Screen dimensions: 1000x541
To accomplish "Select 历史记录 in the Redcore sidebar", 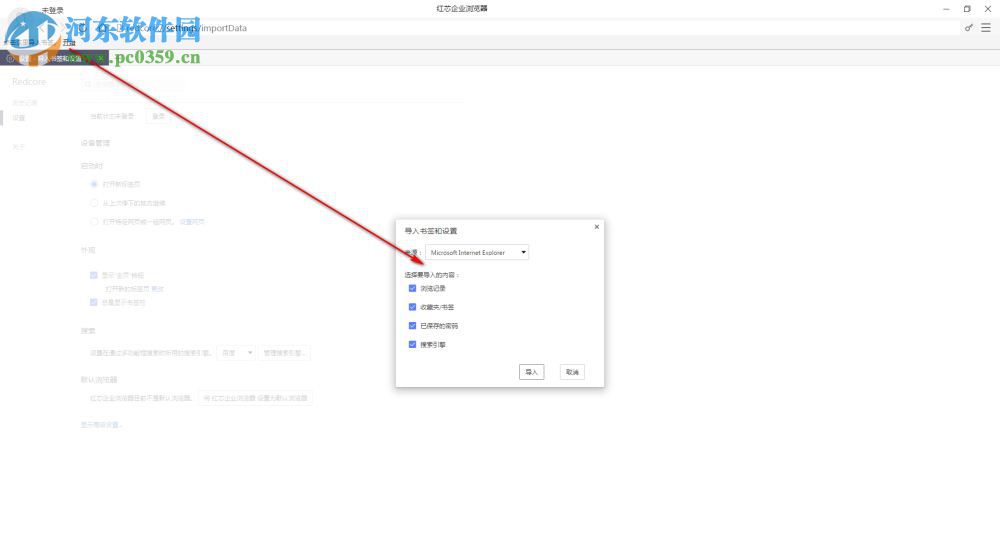I will 25,103.
